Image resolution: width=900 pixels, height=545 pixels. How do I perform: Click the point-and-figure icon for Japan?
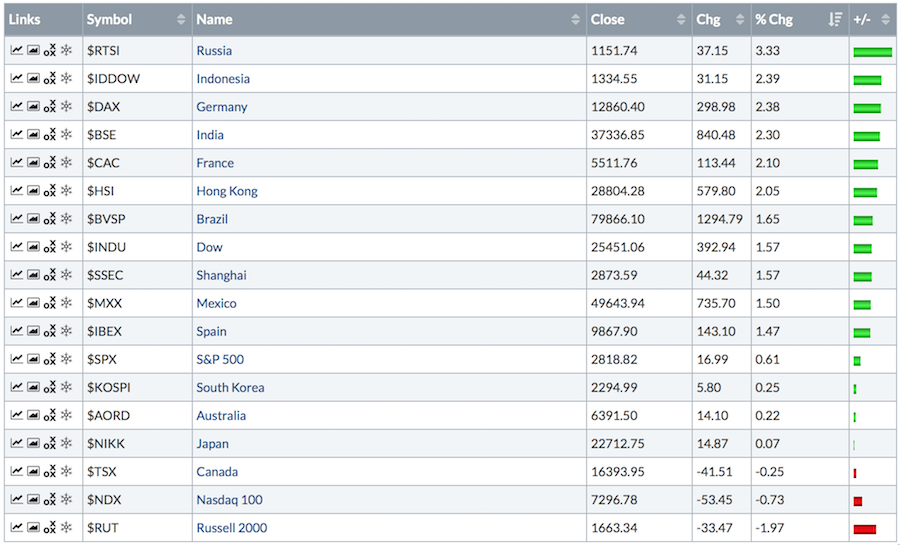pos(49,443)
